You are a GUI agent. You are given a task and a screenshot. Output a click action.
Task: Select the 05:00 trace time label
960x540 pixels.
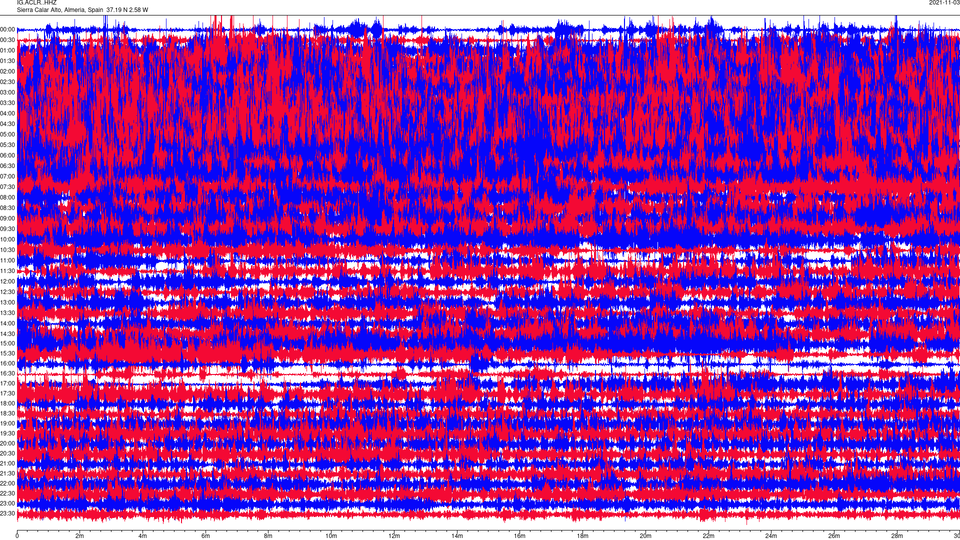pos(7,134)
